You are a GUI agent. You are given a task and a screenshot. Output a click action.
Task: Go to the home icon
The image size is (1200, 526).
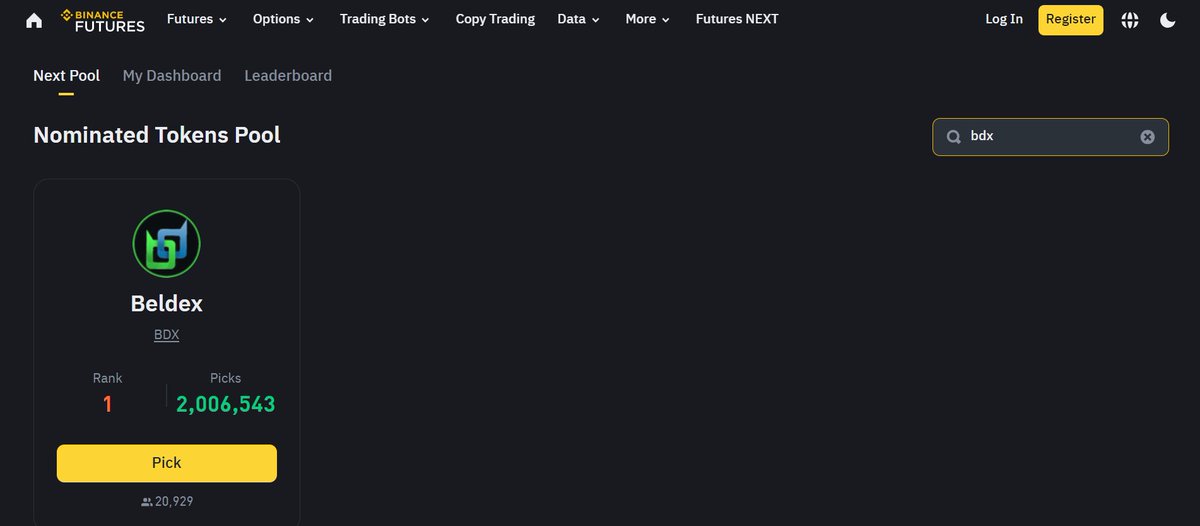(x=34, y=20)
